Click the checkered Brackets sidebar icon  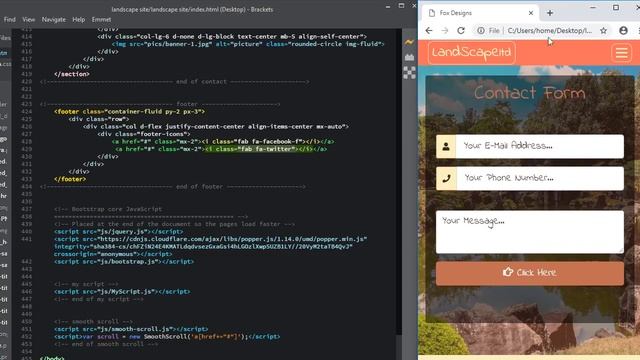tap(409, 73)
